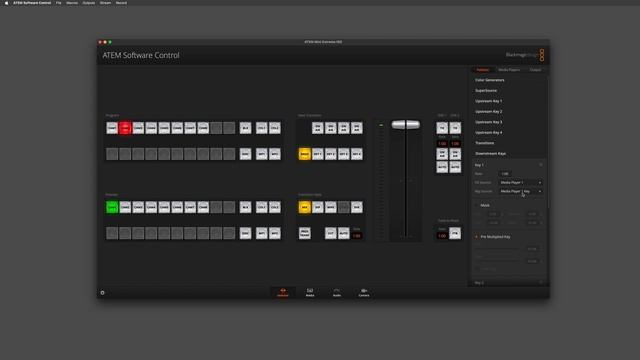This screenshot has height=360, width=640.
Task: Toggle first ON AIR above KEY 1
Action: 318,128
